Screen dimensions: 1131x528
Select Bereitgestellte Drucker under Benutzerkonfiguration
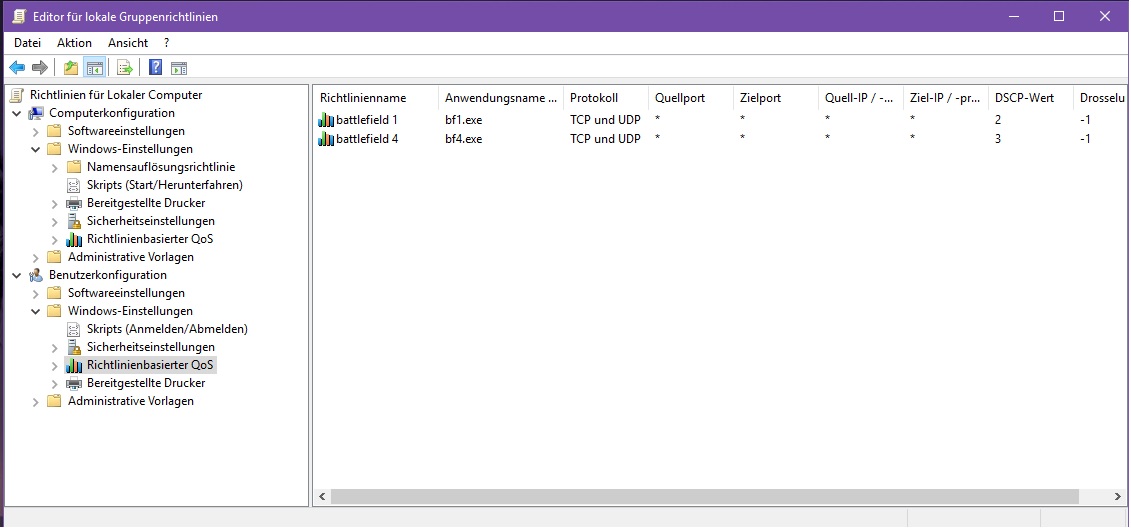pyautogui.click(x=146, y=383)
